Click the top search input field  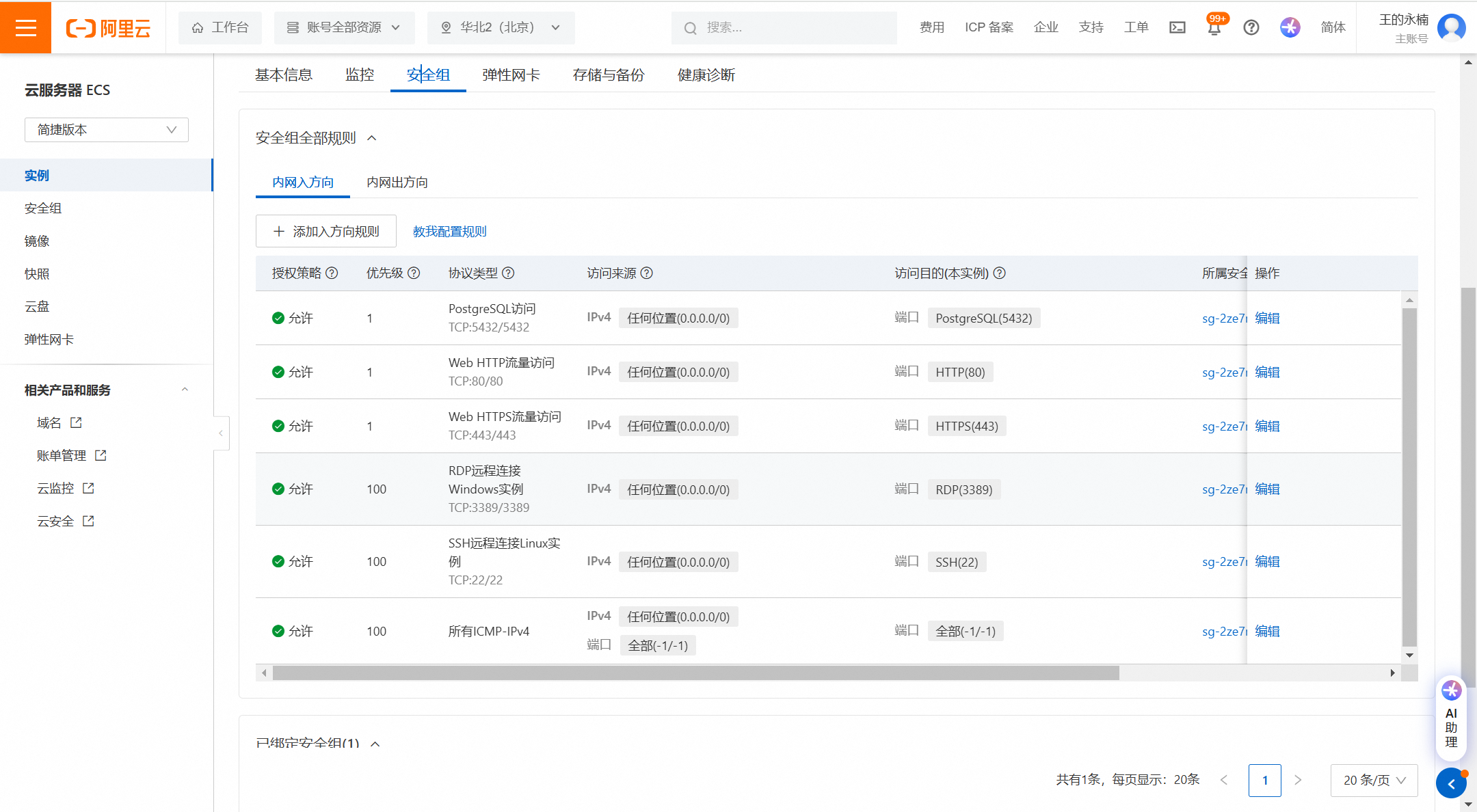pos(784,28)
